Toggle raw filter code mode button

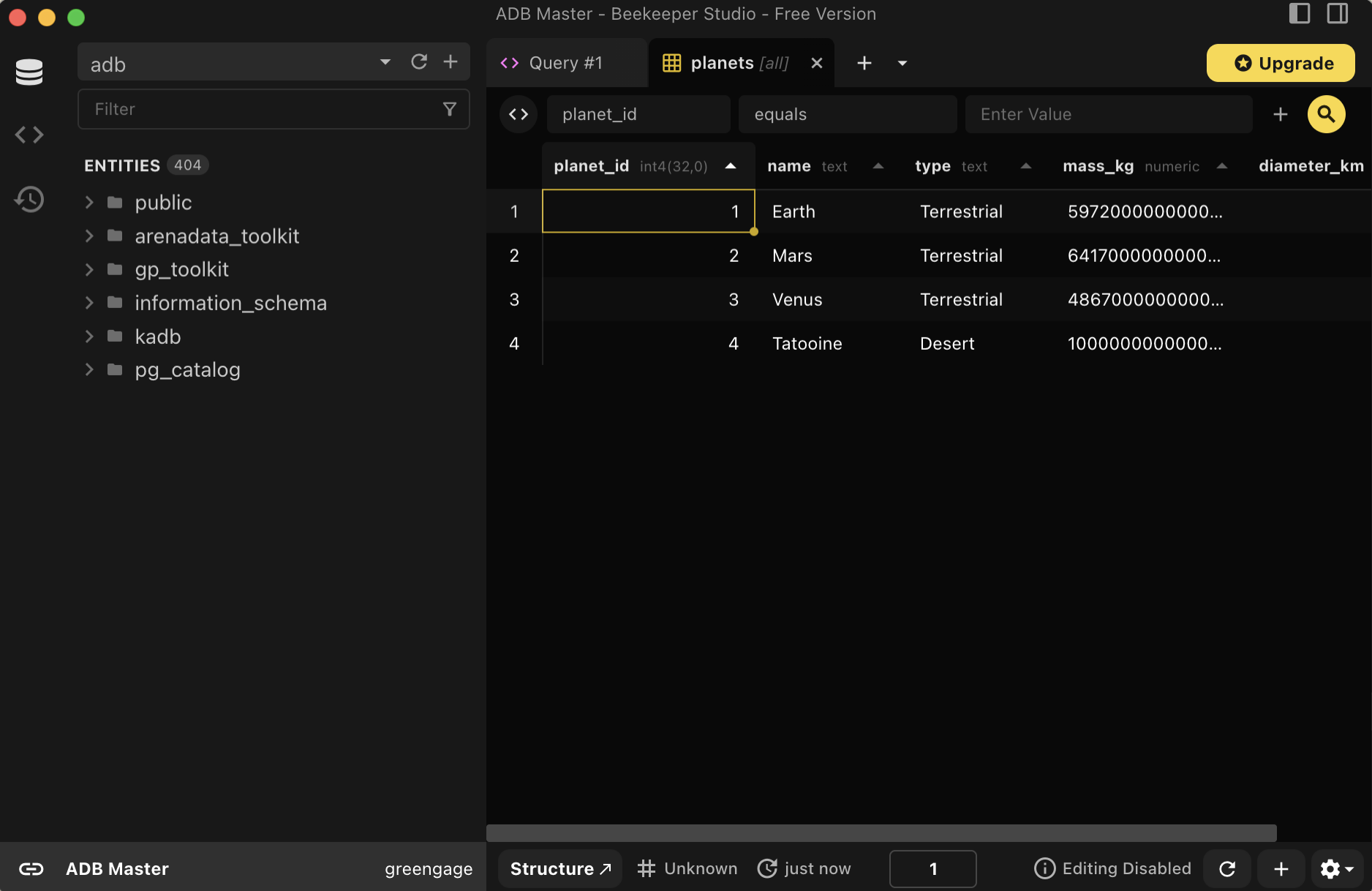(x=519, y=114)
